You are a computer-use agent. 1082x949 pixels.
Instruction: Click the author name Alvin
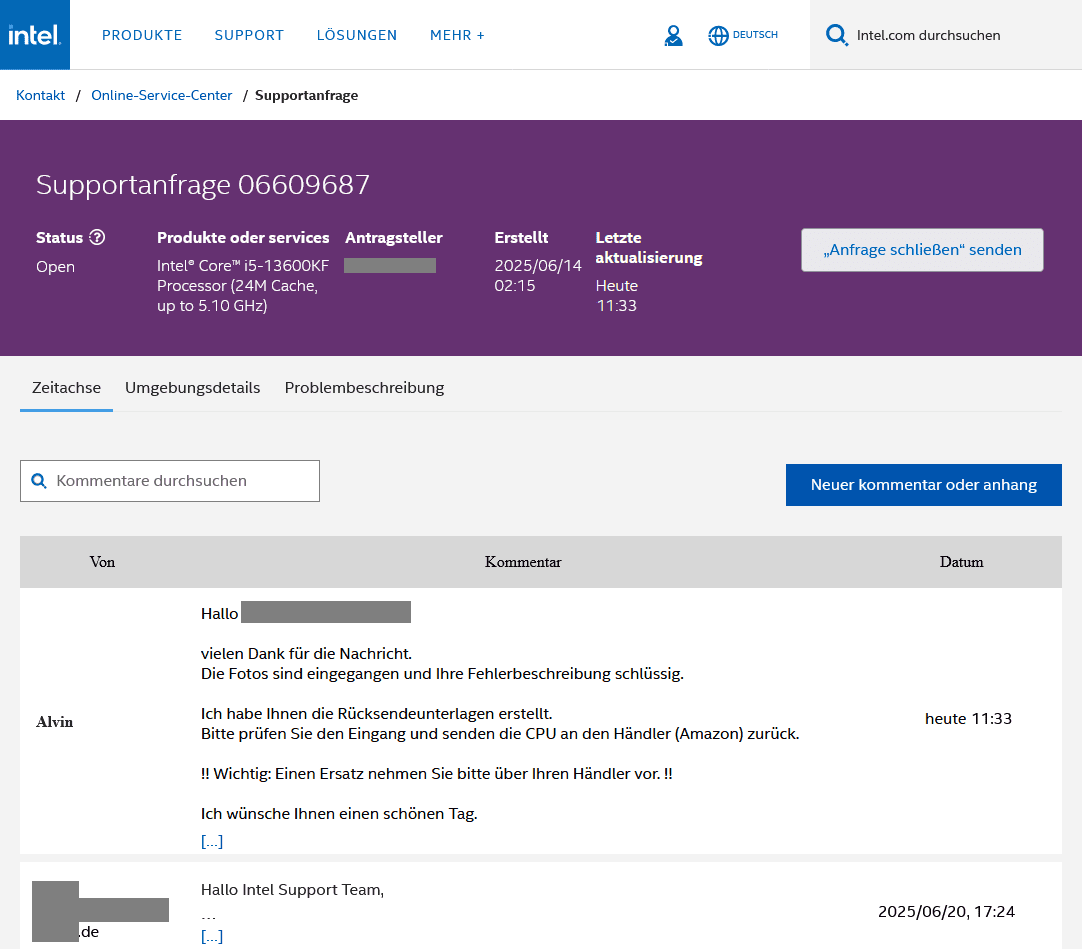55,722
